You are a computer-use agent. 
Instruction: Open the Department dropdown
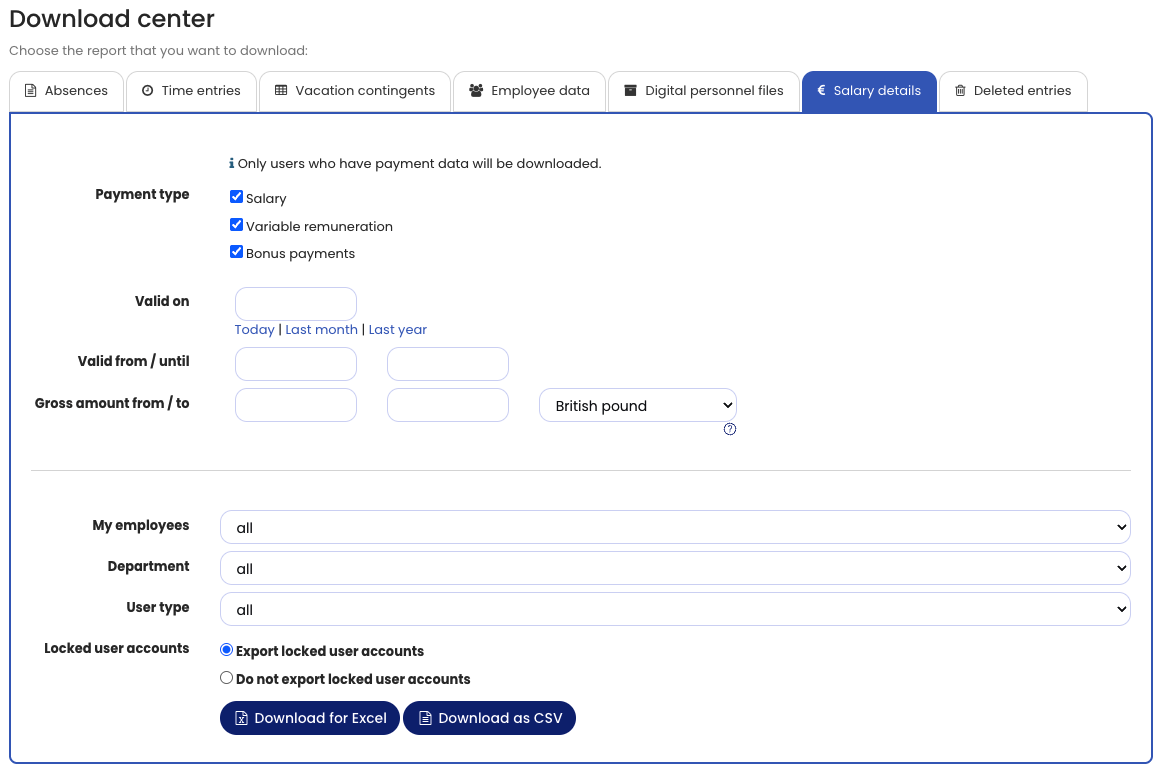click(675, 568)
